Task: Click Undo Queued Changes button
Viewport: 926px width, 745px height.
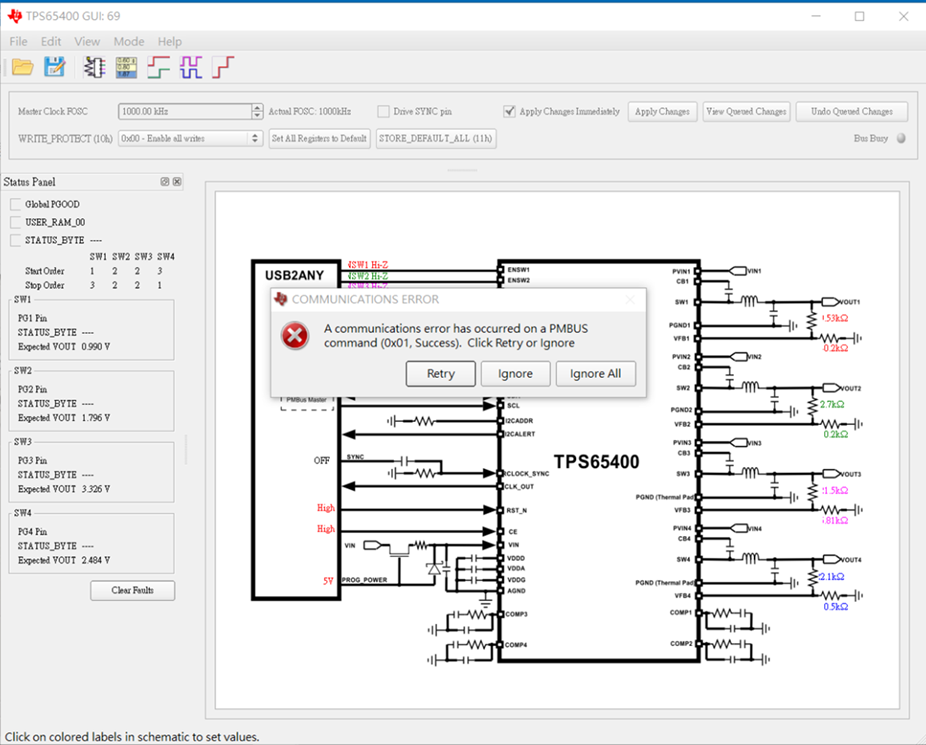Action: [x=852, y=112]
